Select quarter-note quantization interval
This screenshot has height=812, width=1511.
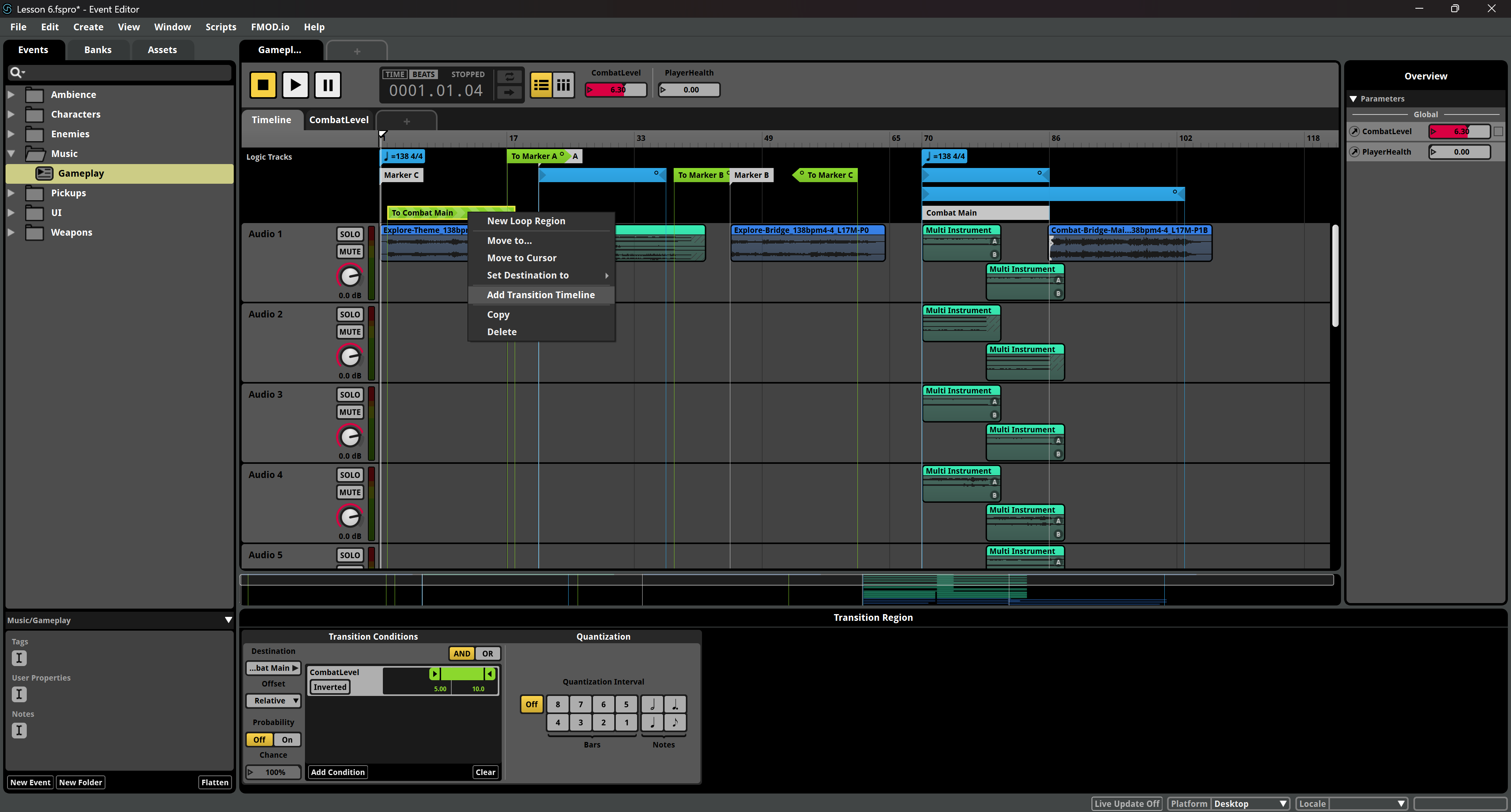(x=652, y=722)
